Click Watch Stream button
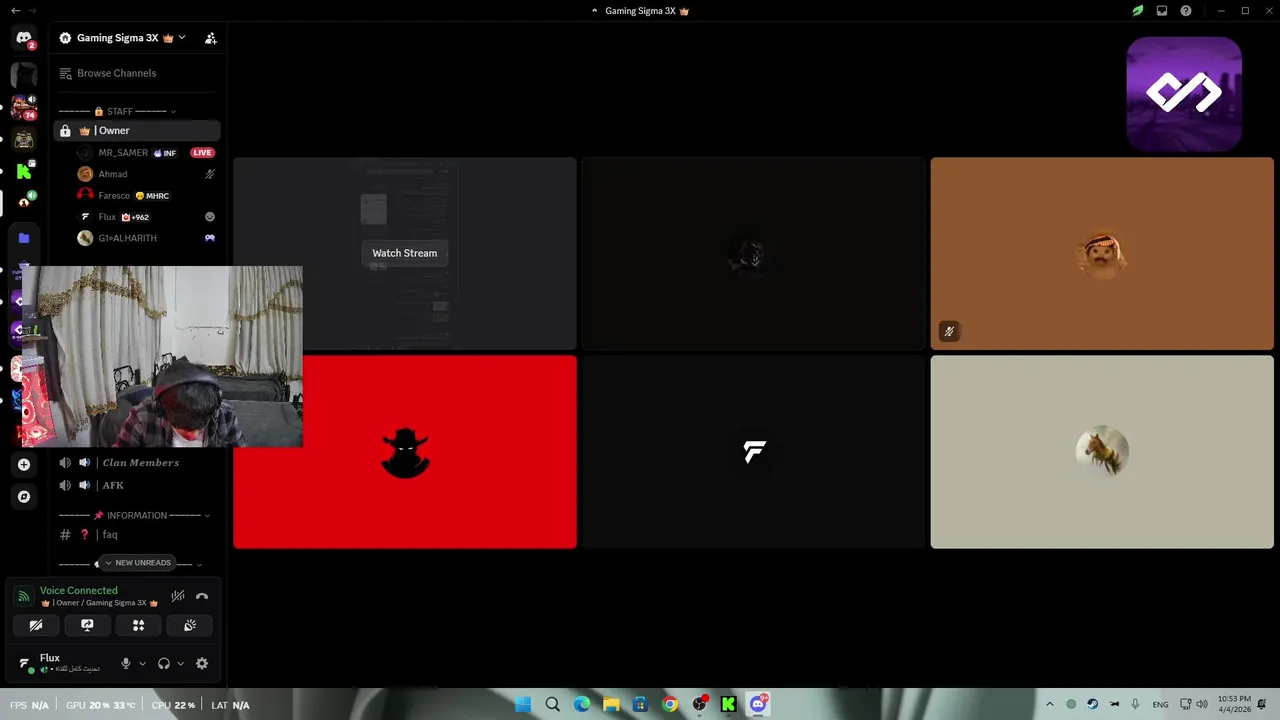The image size is (1280, 720). (x=404, y=253)
